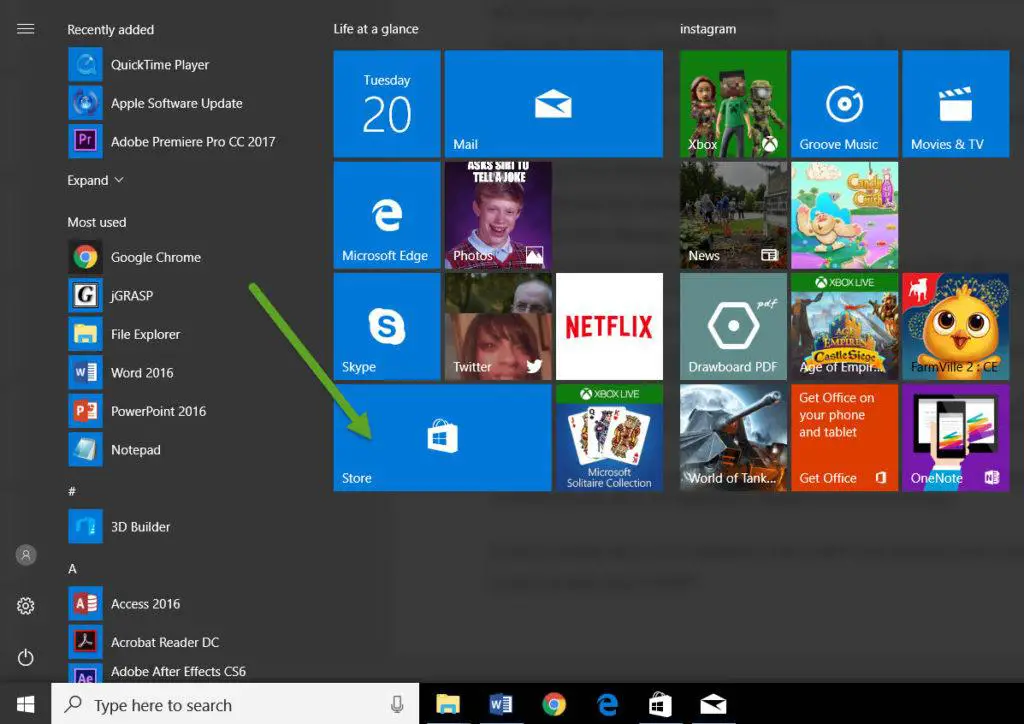Open the Photos tile

[x=498, y=215]
